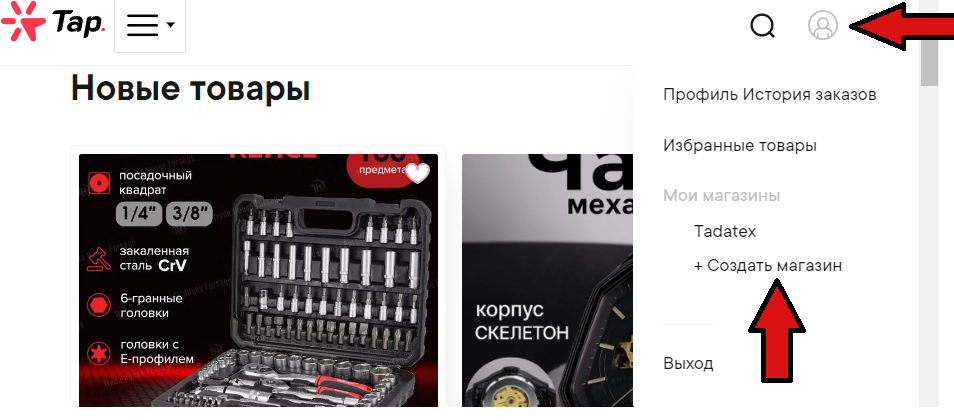Click the E-профиль star icon
Screen dimensions: 954x420
(x=97, y=352)
